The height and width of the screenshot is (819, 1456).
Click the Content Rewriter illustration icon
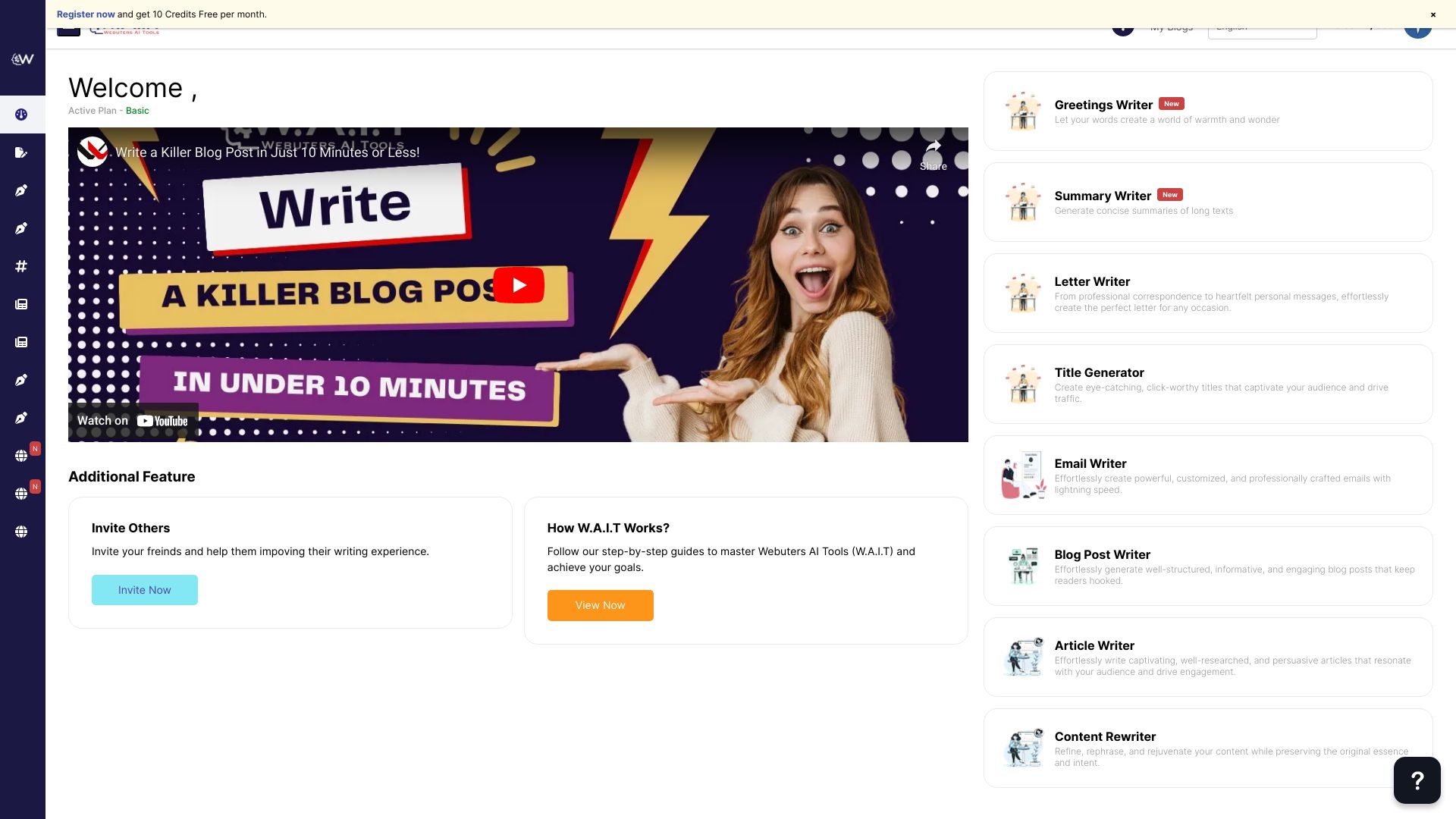(1023, 748)
